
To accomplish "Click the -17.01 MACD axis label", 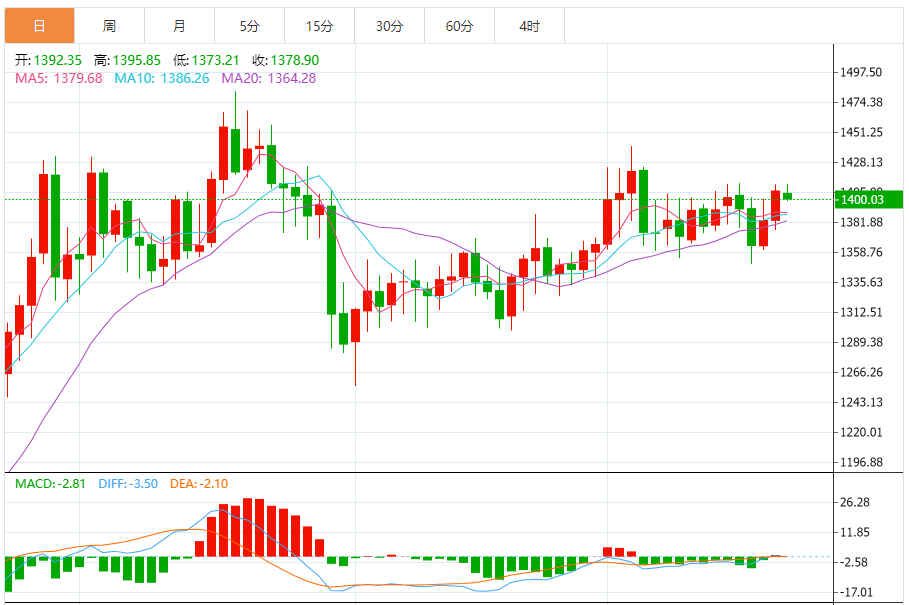I will click(x=855, y=593).
